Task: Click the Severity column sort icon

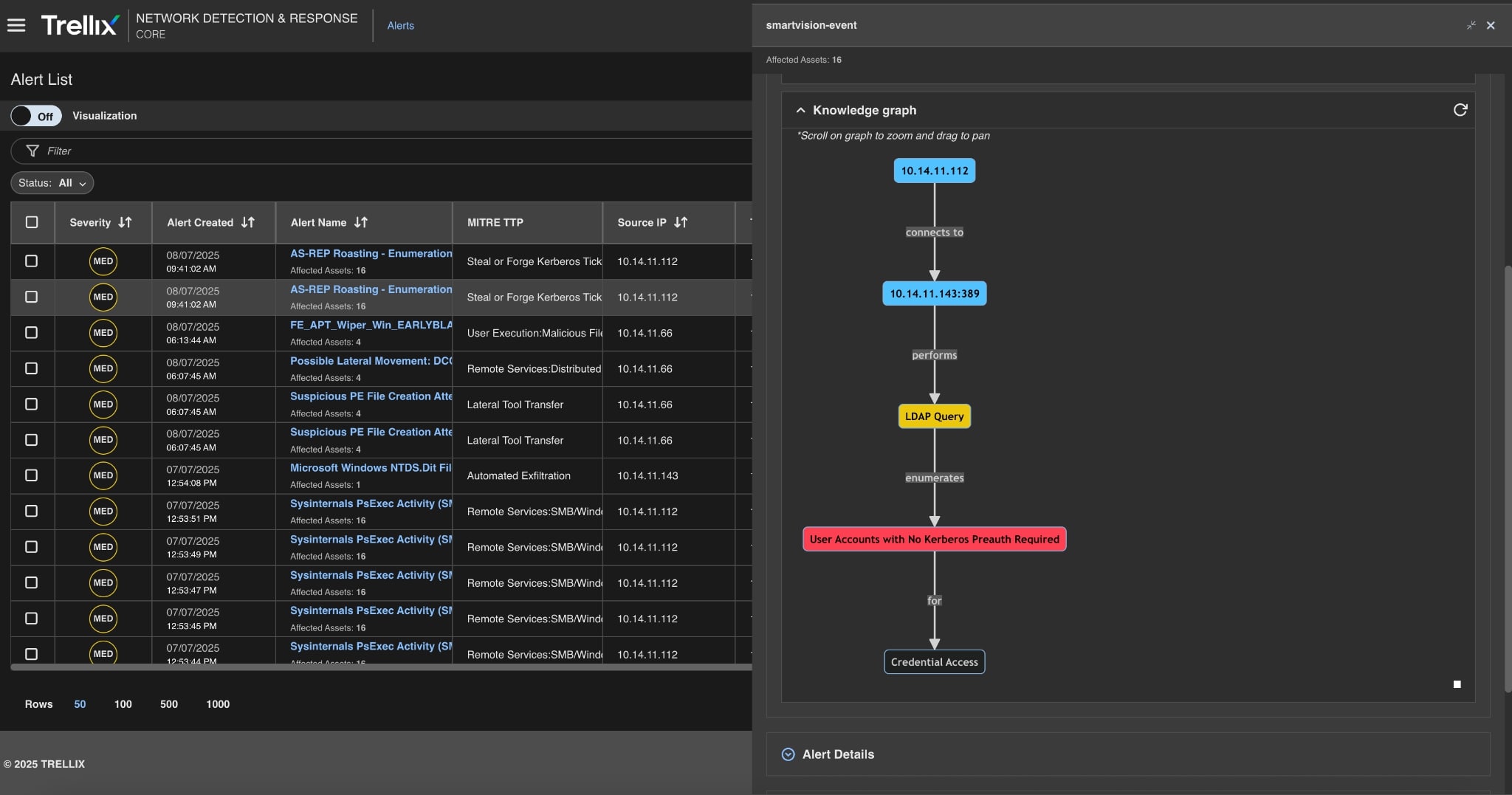Action: point(125,222)
